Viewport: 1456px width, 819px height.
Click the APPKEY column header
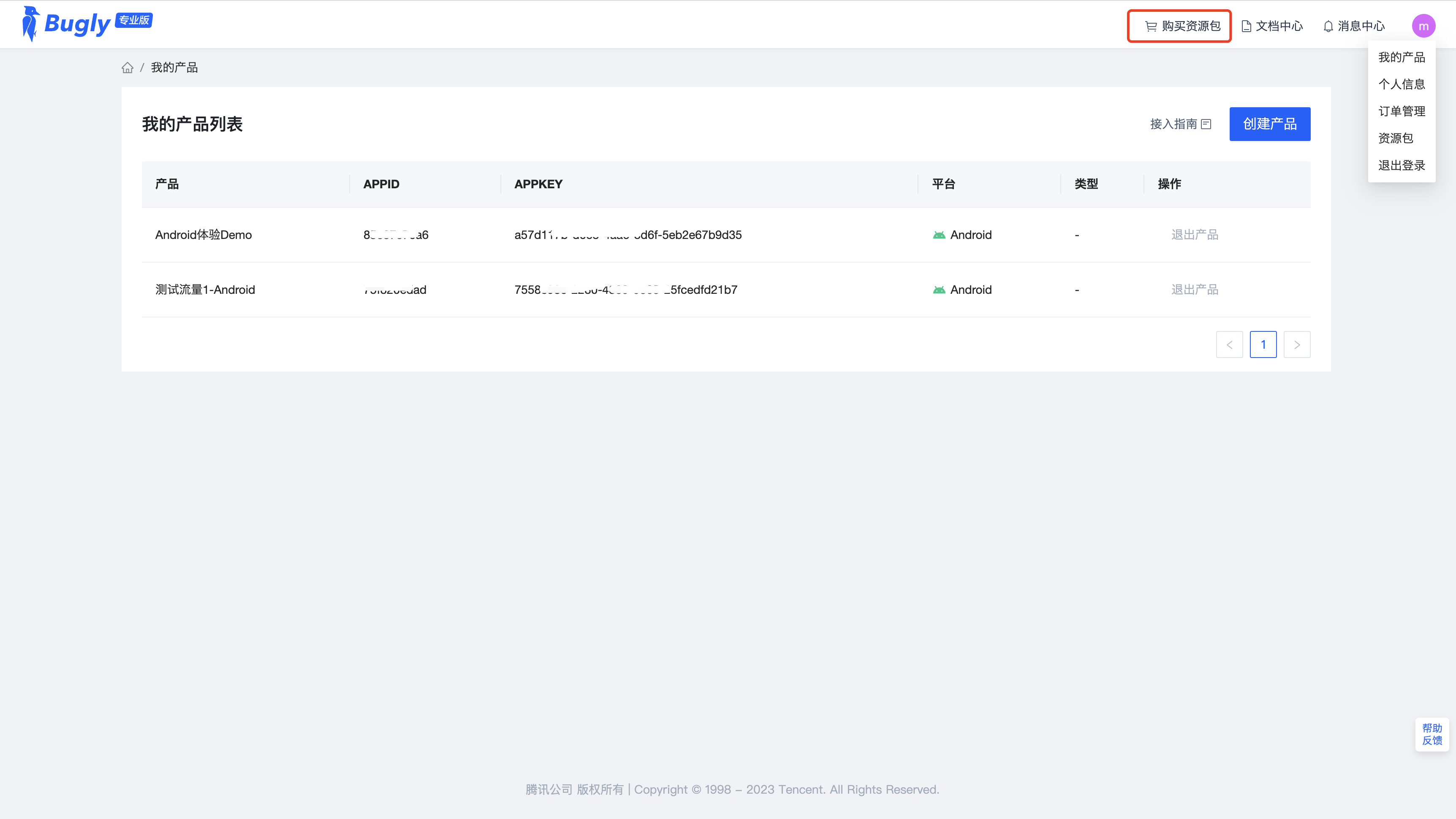(538, 184)
